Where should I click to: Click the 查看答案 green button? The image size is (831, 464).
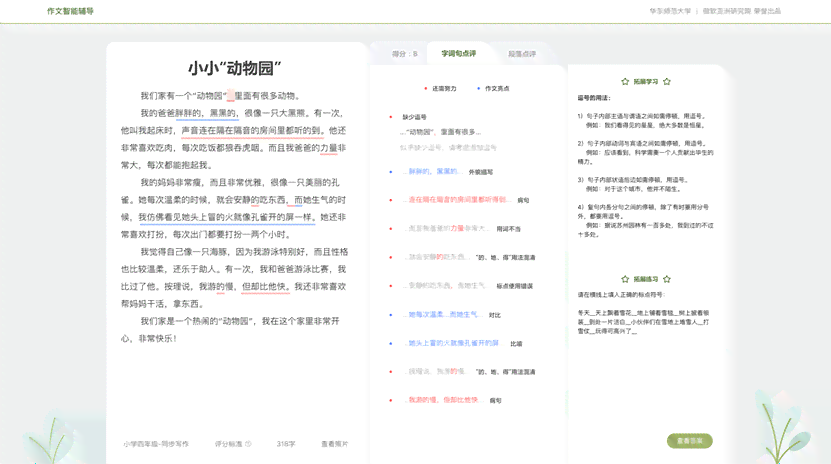click(x=689, y=441)
